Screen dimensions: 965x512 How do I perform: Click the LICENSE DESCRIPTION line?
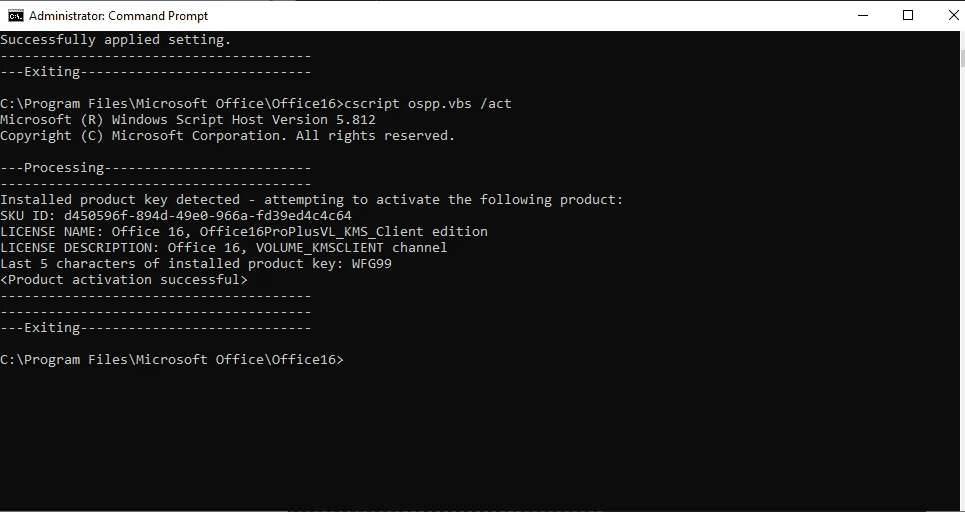223,247
